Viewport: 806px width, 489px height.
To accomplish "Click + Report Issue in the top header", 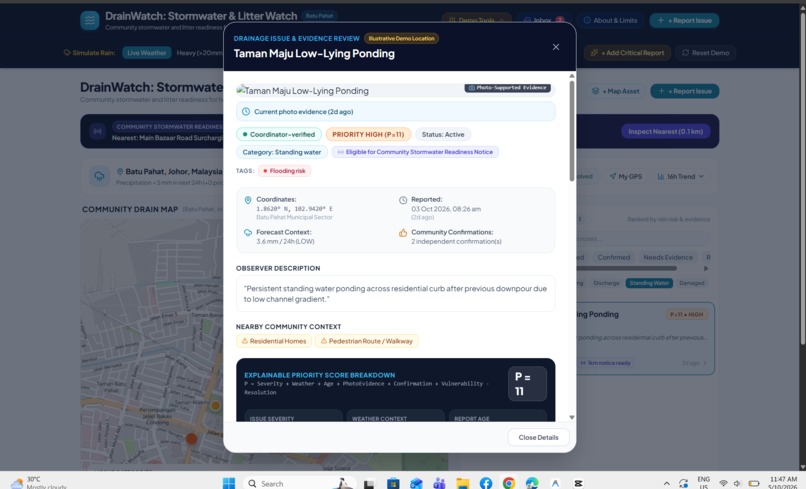I will [x=684, y=21].
